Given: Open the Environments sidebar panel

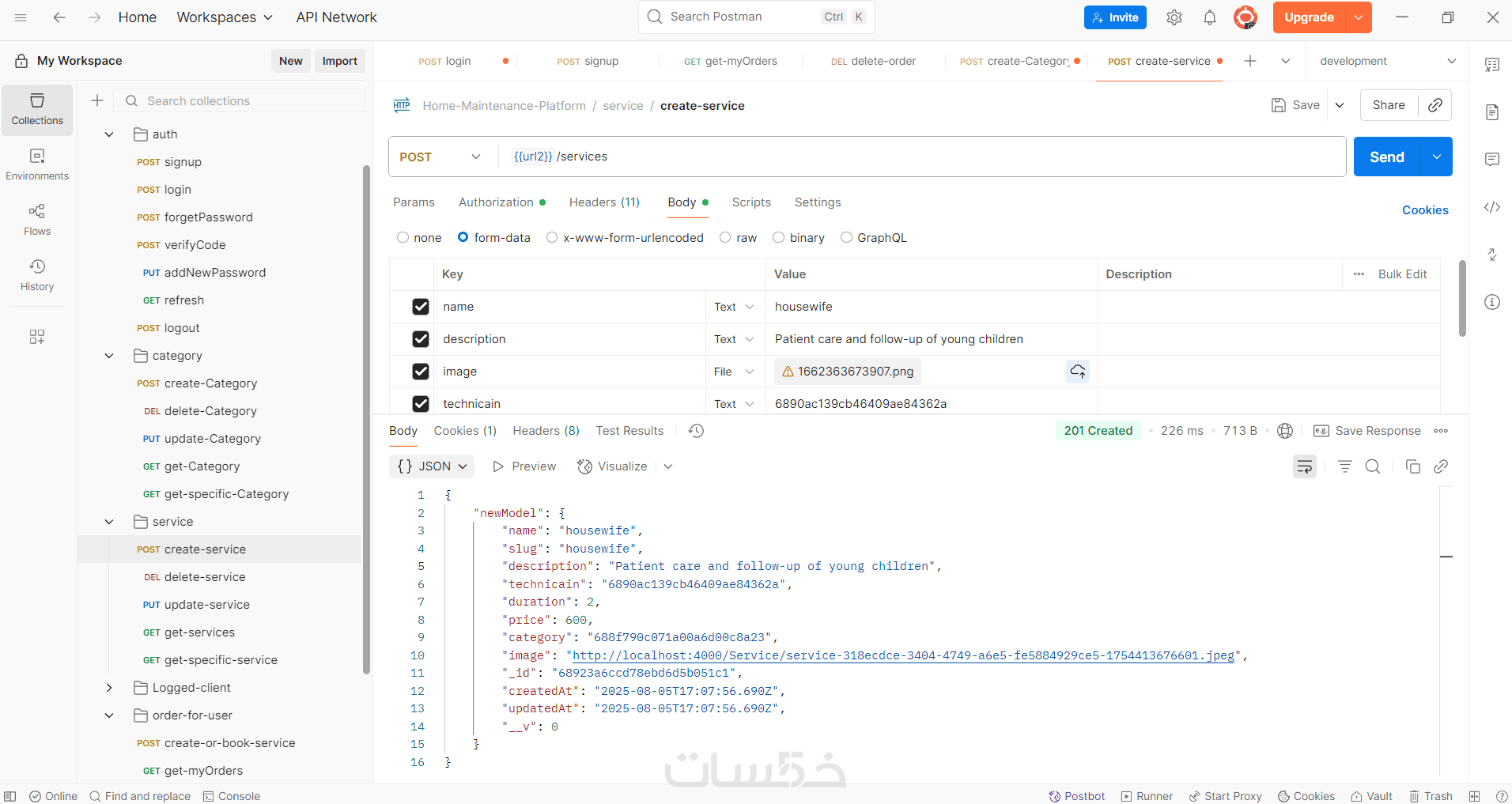Looking at the screenshot, I should (37, 164).
